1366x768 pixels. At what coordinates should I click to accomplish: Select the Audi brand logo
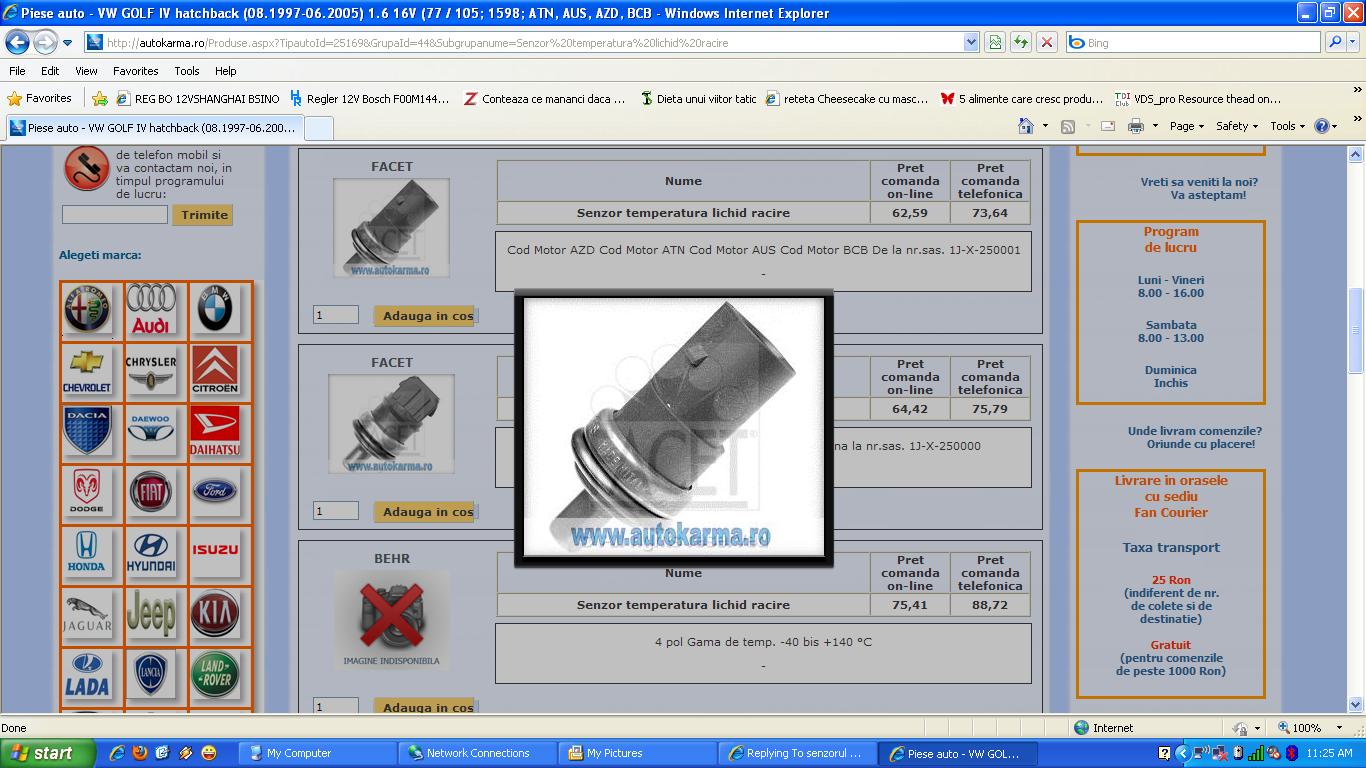(x=151, y=308)
